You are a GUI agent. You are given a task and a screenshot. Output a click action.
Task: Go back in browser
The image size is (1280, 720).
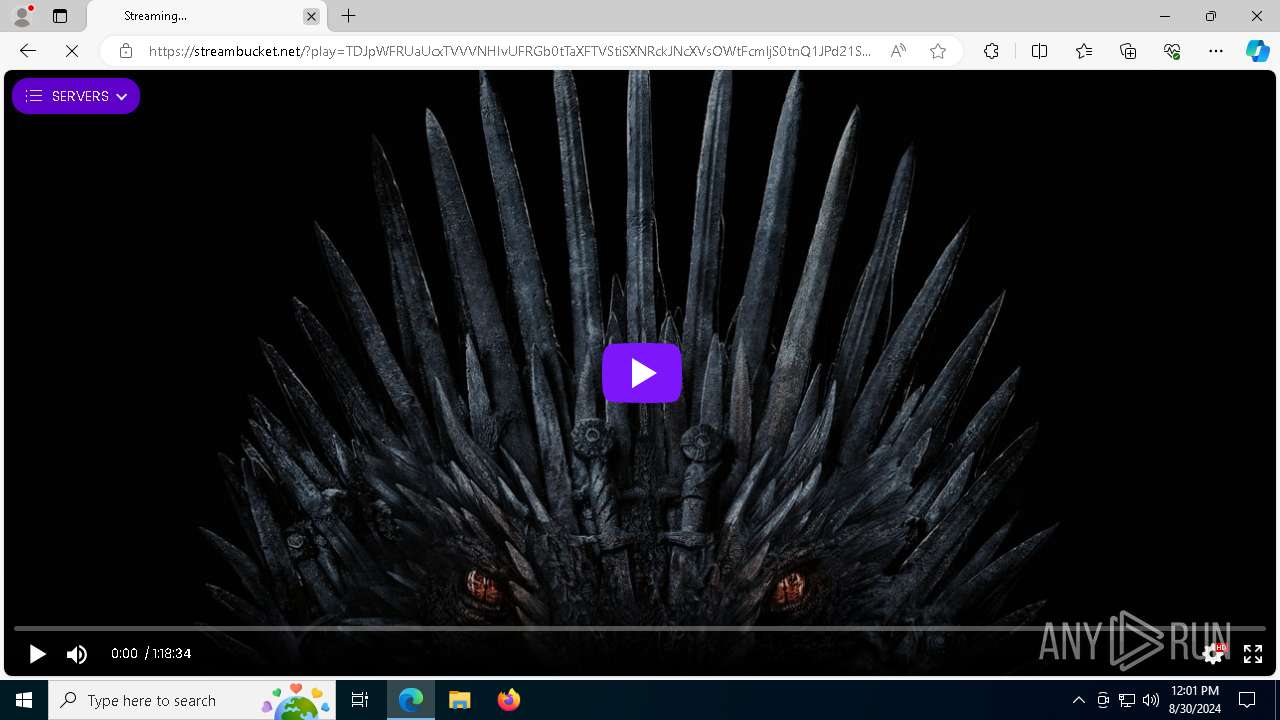point(28,51)
